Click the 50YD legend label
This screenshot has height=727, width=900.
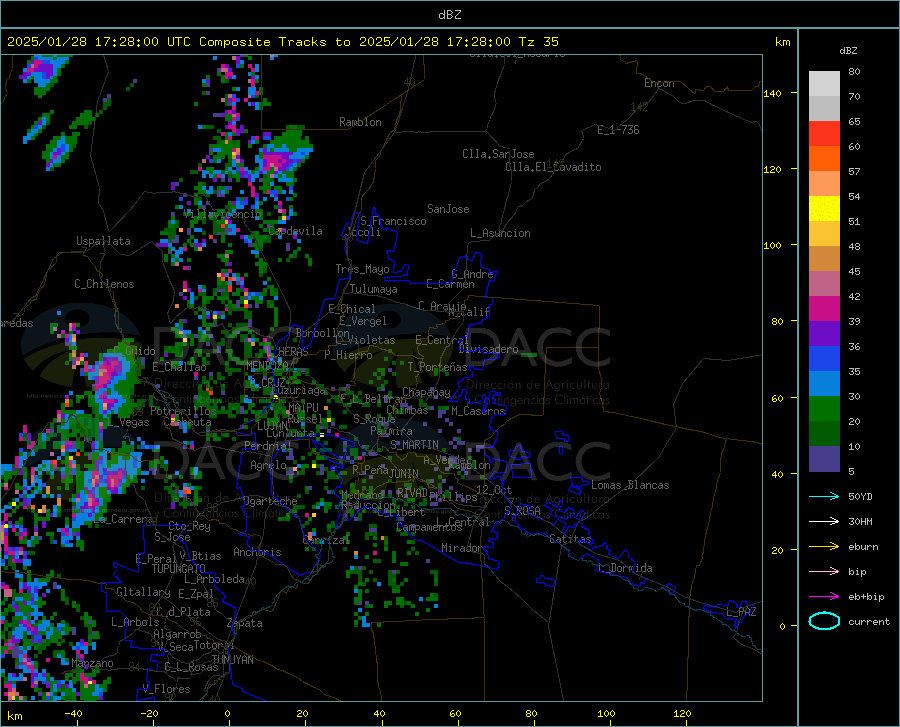pos(860,496)
